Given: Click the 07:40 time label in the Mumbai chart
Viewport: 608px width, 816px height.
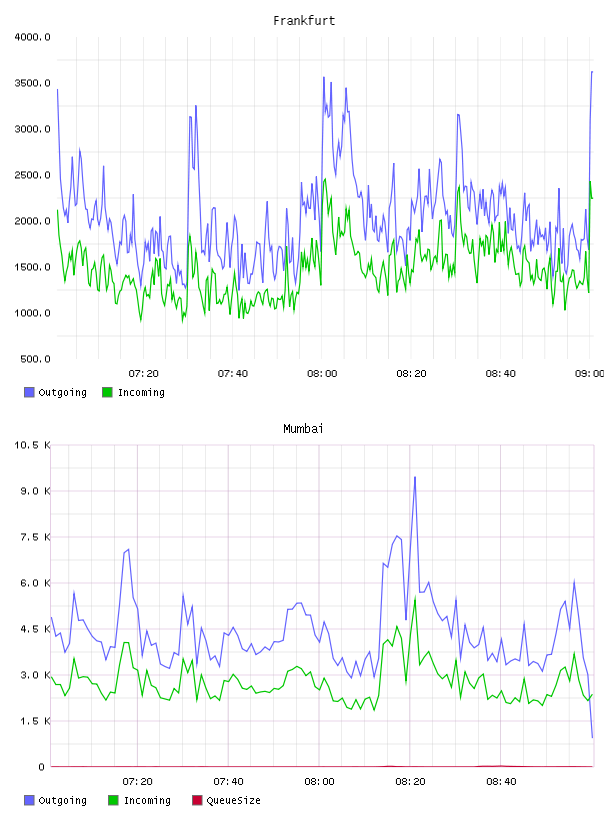Looking at the screenshot, I should (228, 782).
